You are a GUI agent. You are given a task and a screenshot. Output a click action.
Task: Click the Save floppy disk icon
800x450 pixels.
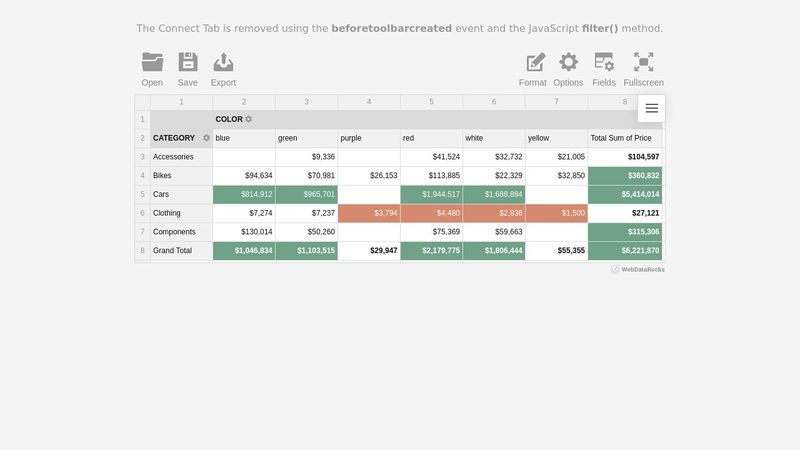(x=188, y=62)
